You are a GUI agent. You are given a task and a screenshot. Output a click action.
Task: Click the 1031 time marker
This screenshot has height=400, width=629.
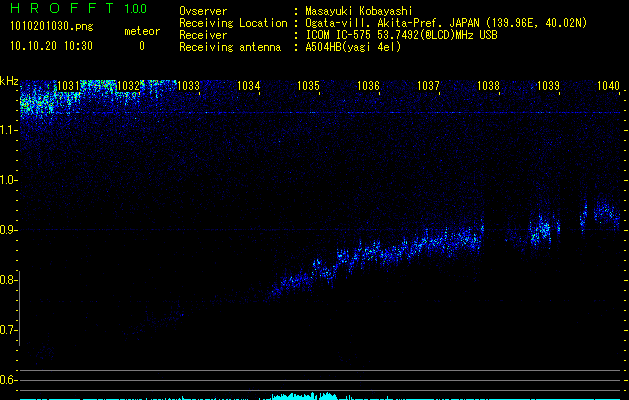69,85
